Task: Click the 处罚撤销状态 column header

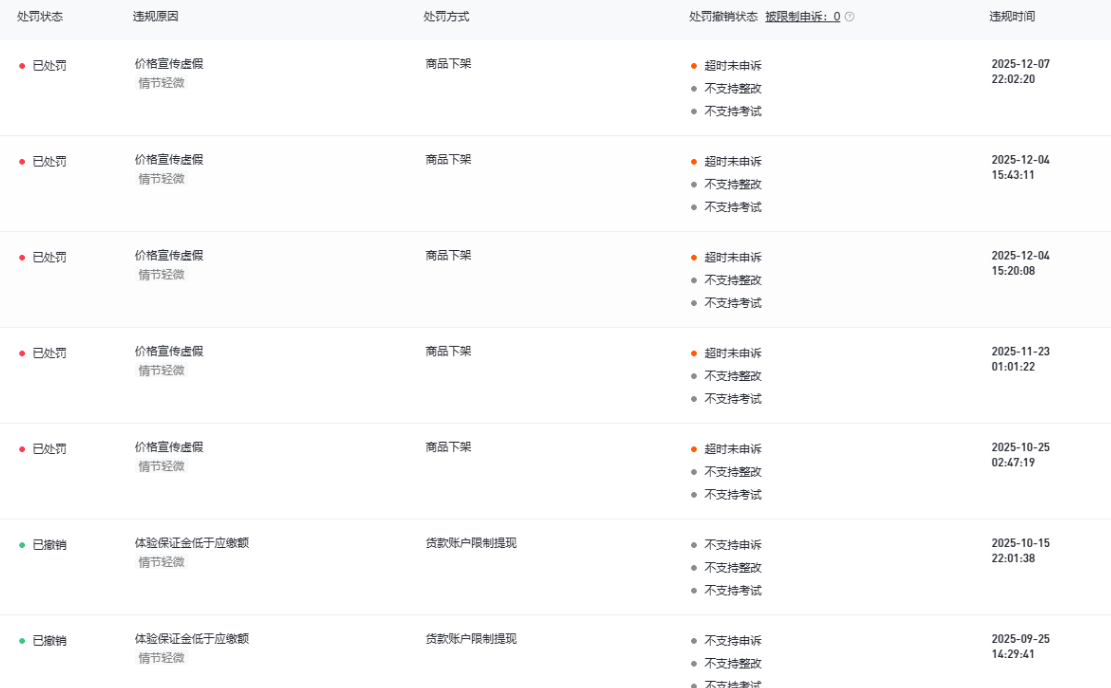Action: tap(723, 17)
